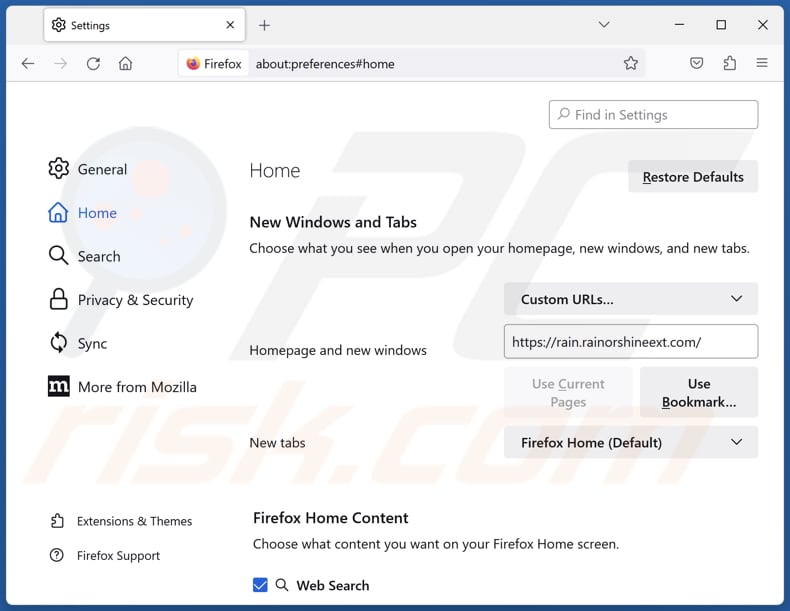Toggle the Web Search checkbox

pyautogui.click(x=260, y=585)
